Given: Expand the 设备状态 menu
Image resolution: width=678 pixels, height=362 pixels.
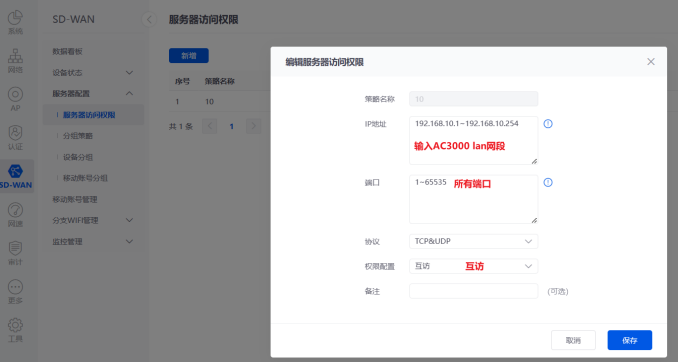Looking at the screenshot, I should point(93,73).
